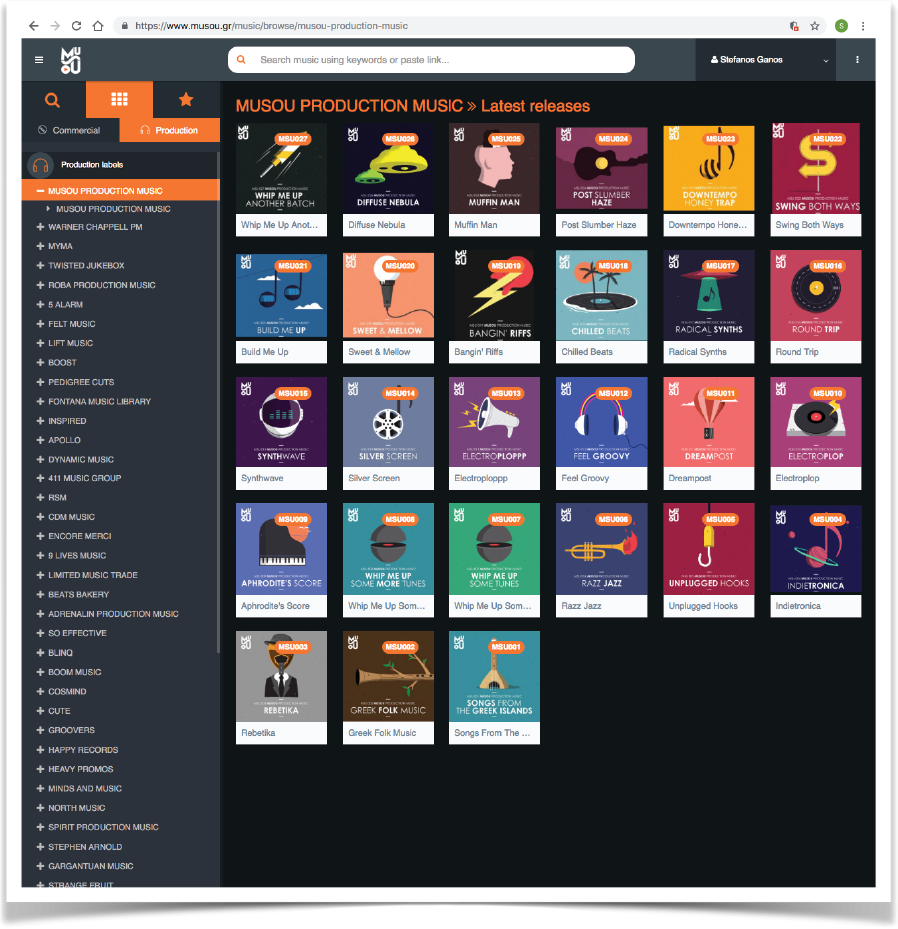Reload the page with browser refresh
Viewport: 898px width, 929px height.
pyautogui.click(x=76, y=26)
